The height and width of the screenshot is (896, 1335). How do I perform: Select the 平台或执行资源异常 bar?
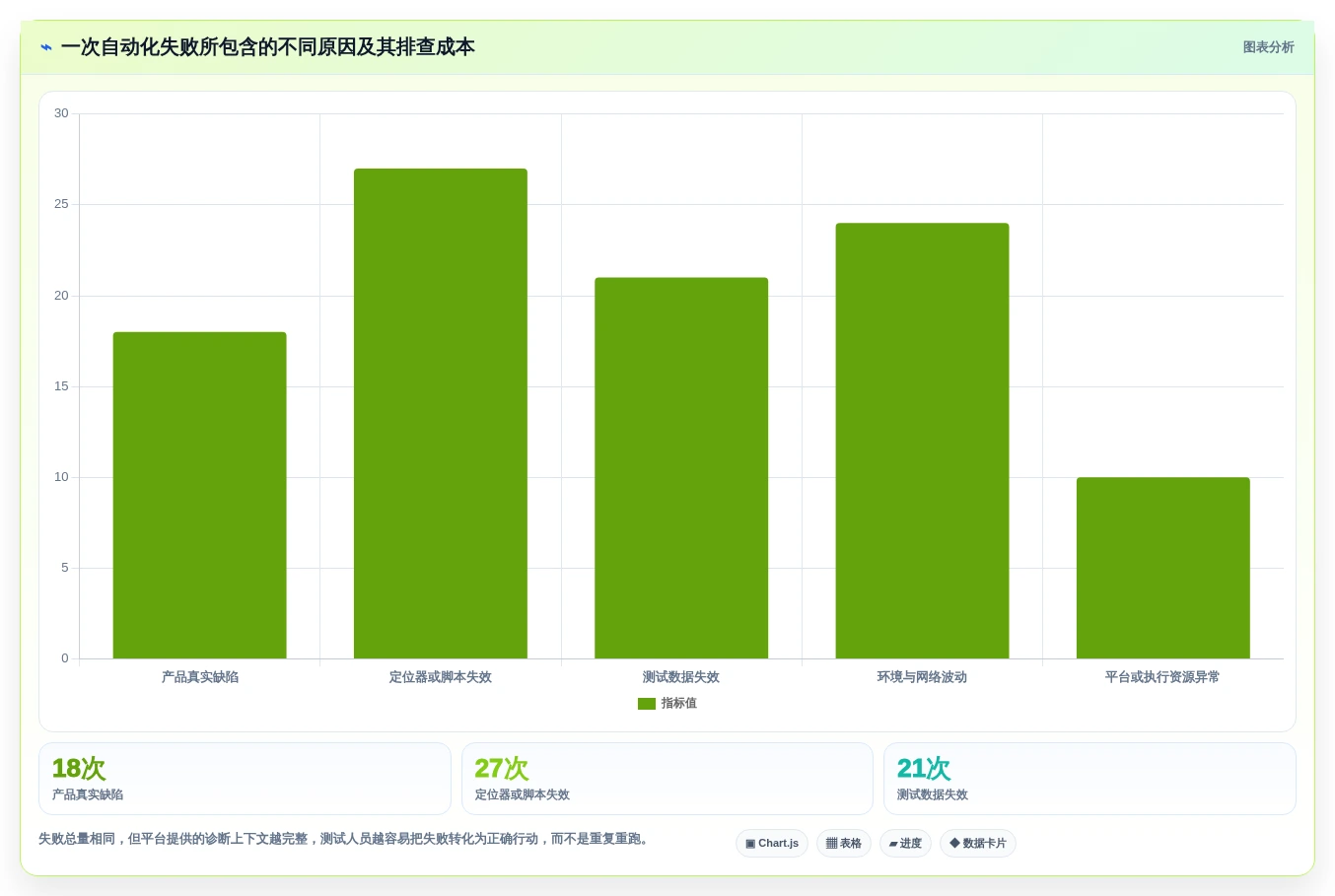pos(1163,568)
